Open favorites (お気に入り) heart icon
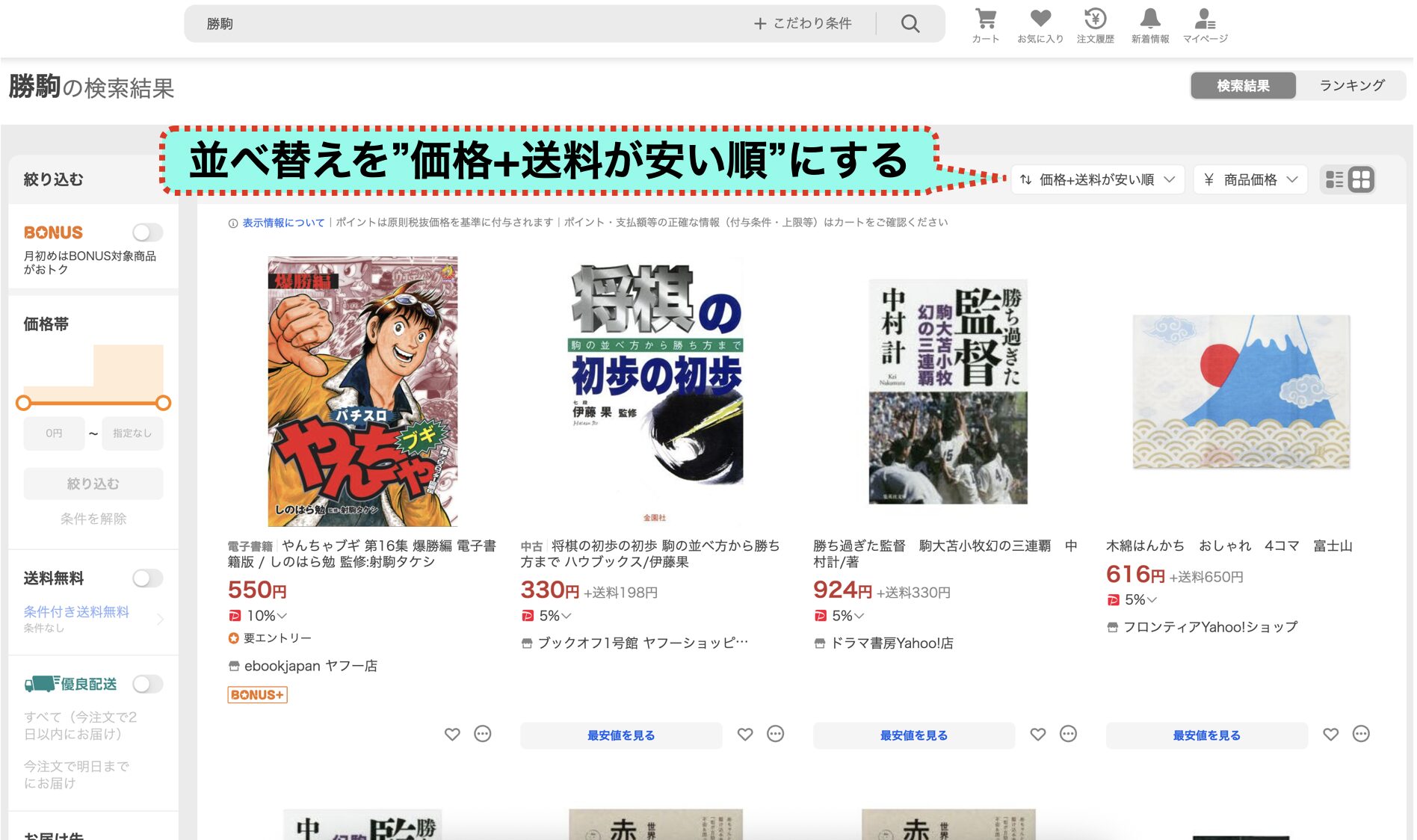Image resolution: width=1417 pixels, height=840 pixels. pos(1040,25)
